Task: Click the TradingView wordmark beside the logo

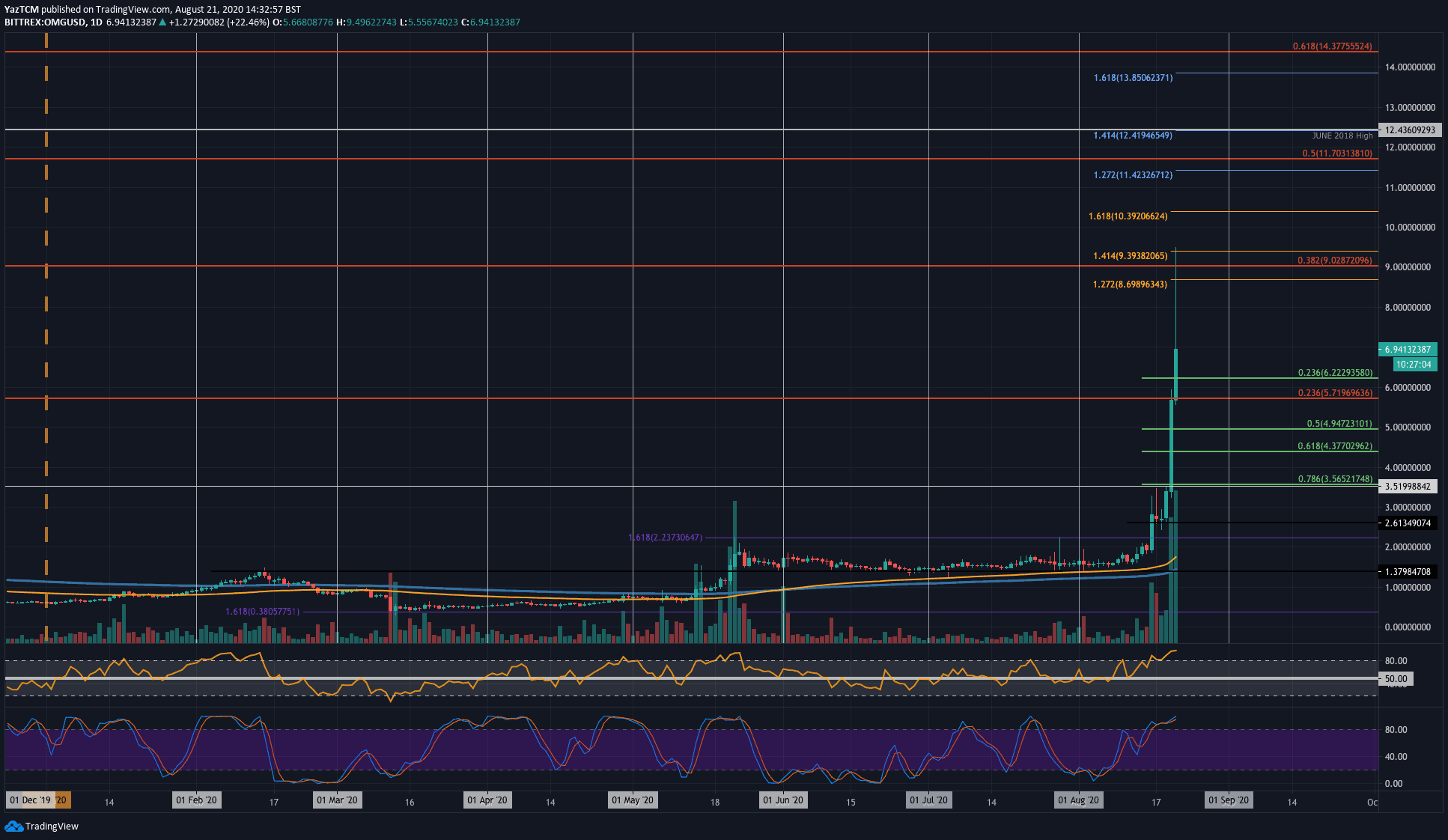Action: pos(52,827)
